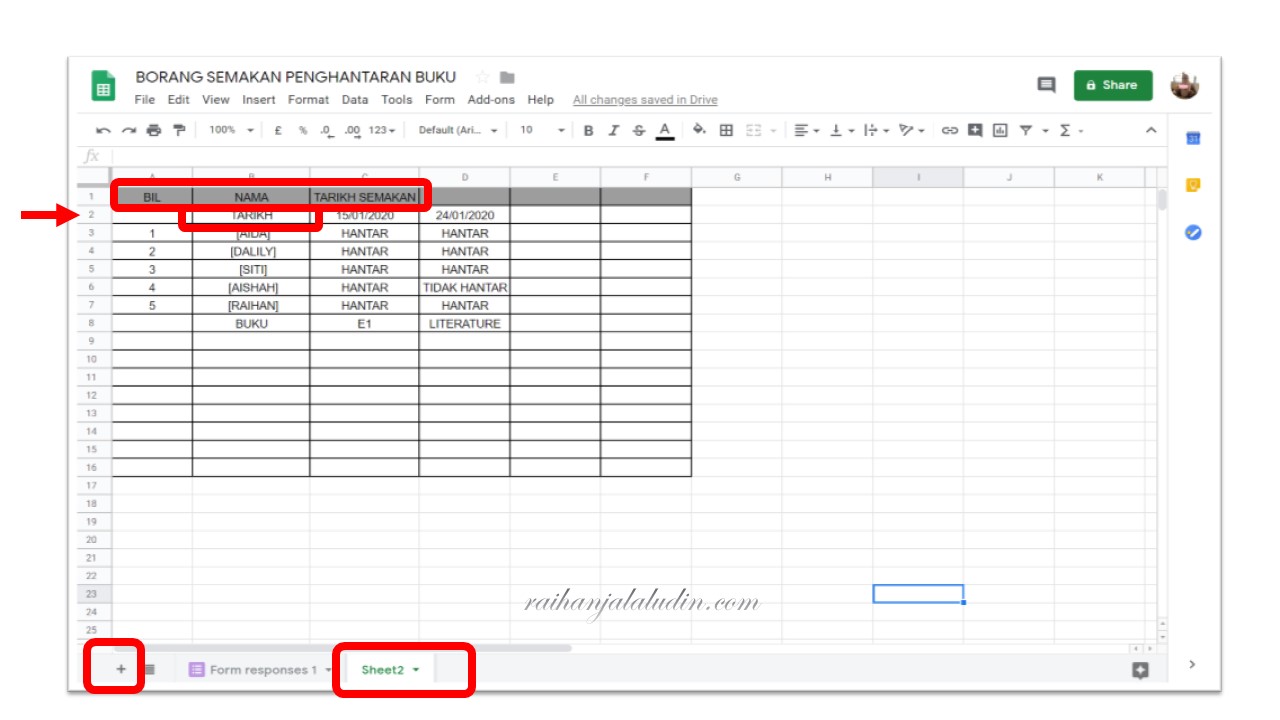Format as currency with the £ icon
Viewport: 1280px width, 720px height.
277,130
